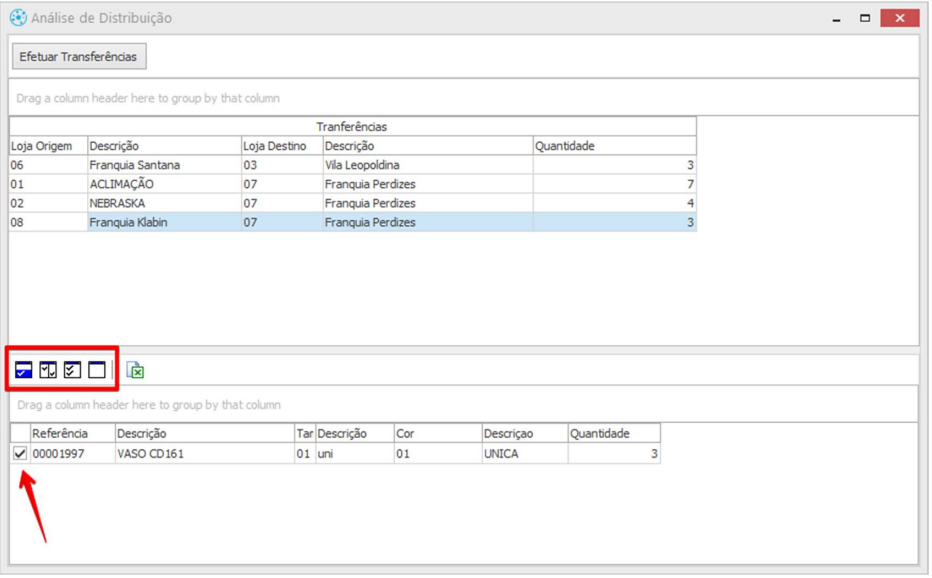Maximize the Análise de Distribuição window
Screen dimensions: 932x578
point(865,18)
